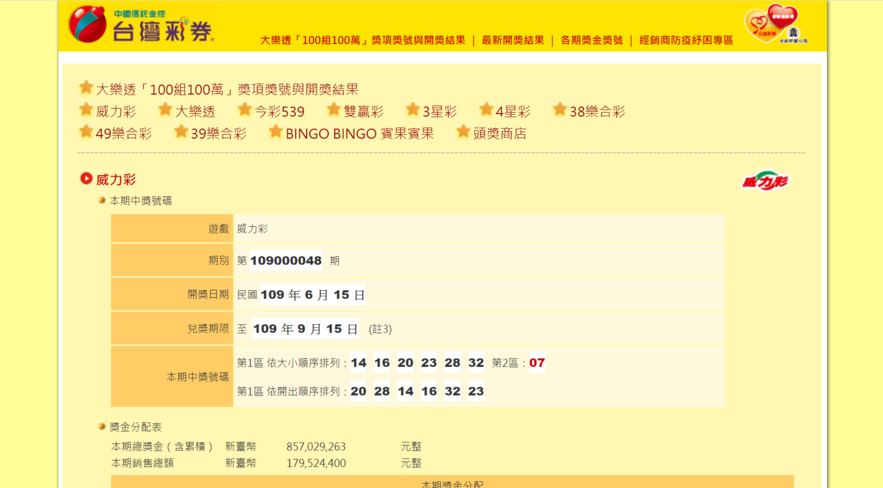Jump to 4星彩 results link

513,111
